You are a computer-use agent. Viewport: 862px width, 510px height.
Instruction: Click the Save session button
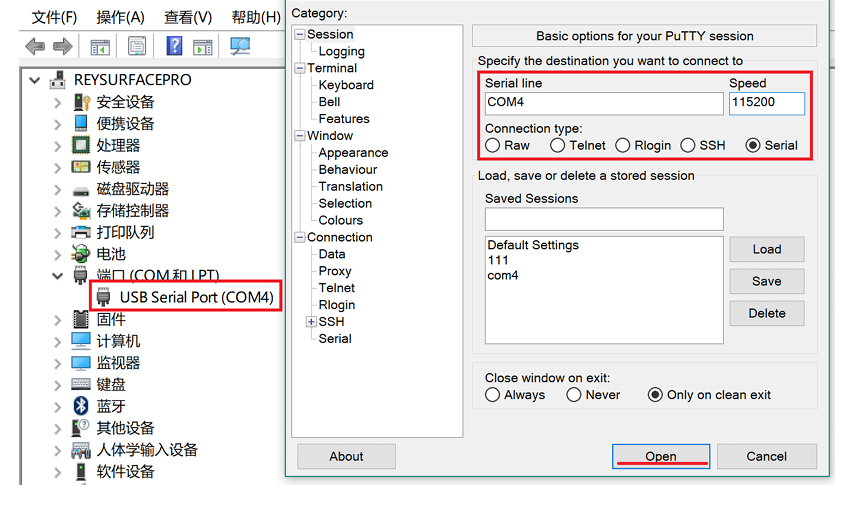(767, 281)
